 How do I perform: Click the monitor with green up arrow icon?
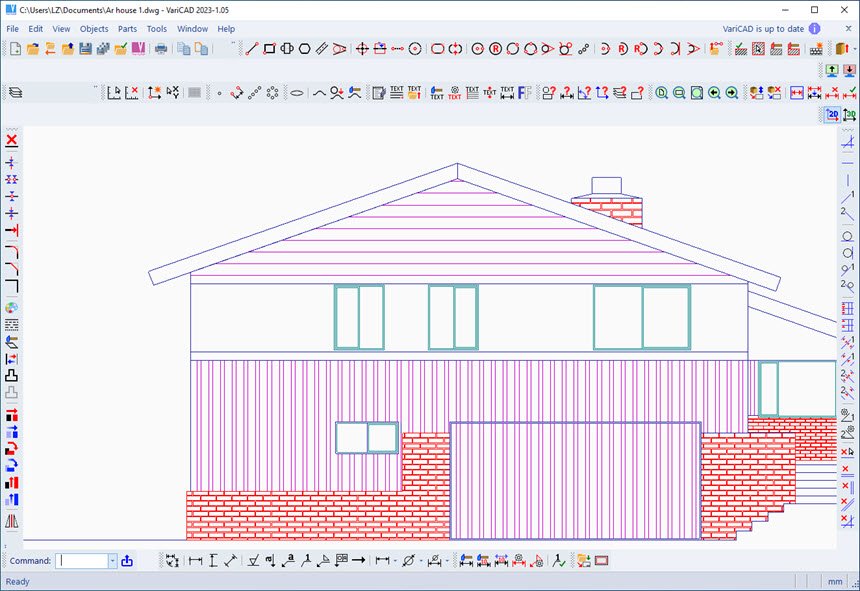point(832,70)
